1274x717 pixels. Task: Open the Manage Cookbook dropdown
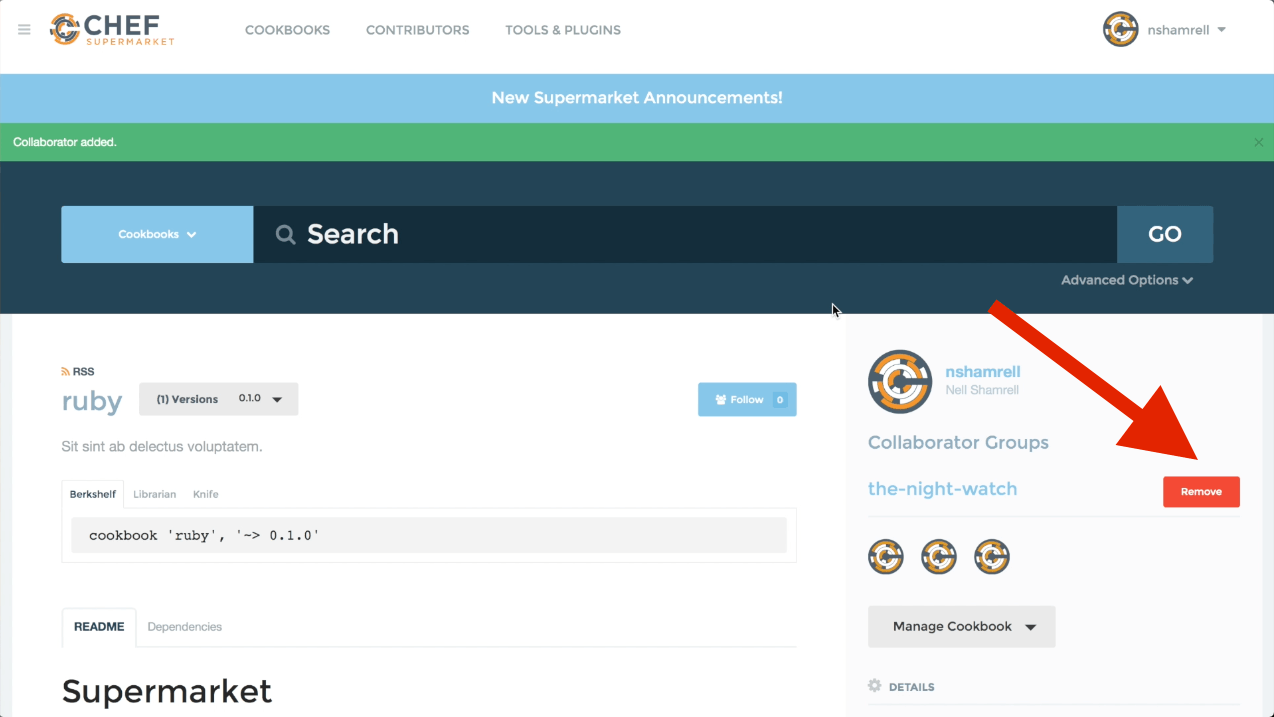(x=961, y=627)
